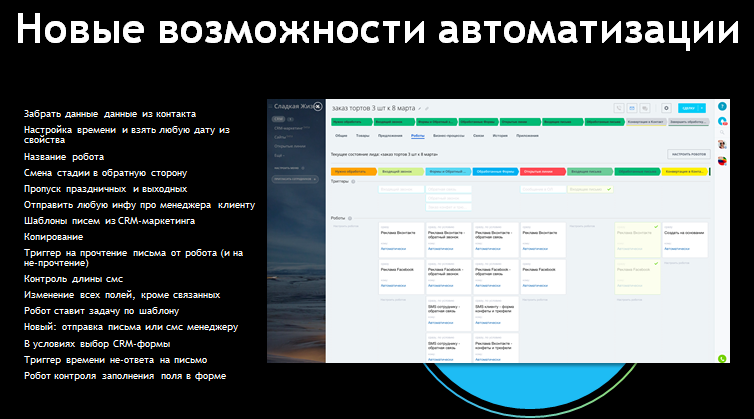Click the orange Нужно обработать stage header

[x=353, y=171]
